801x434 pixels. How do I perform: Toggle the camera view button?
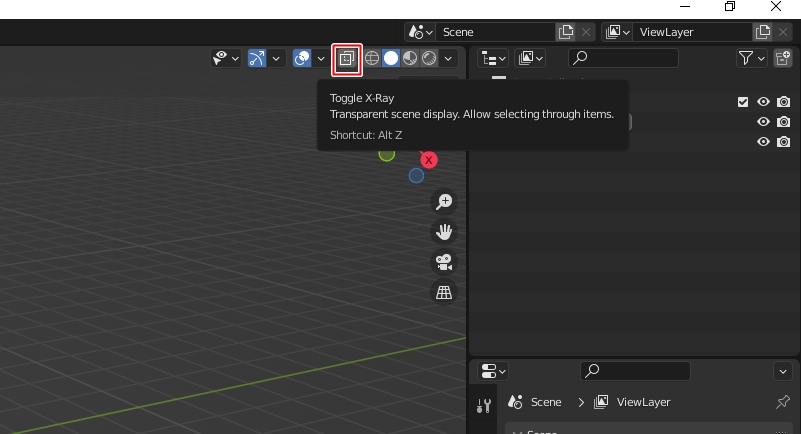point(444,262)
